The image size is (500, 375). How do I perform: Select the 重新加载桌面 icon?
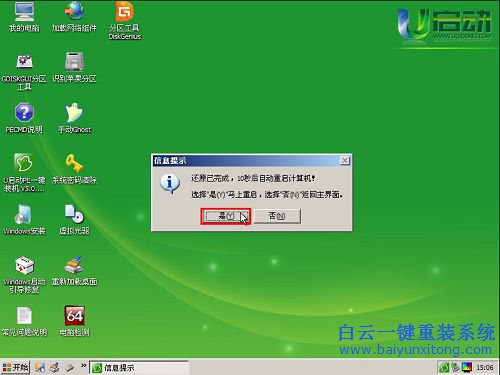(x=74, y=271)
